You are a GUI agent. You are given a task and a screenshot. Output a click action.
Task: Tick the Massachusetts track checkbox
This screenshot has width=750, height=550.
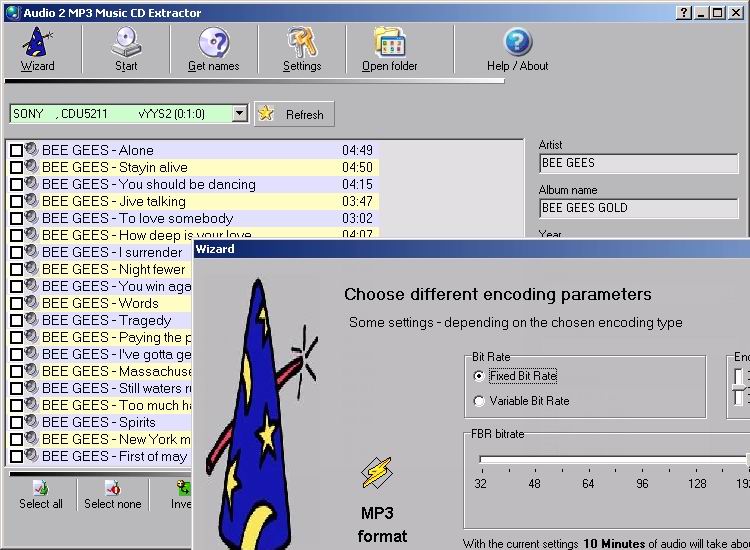point(16,372)
